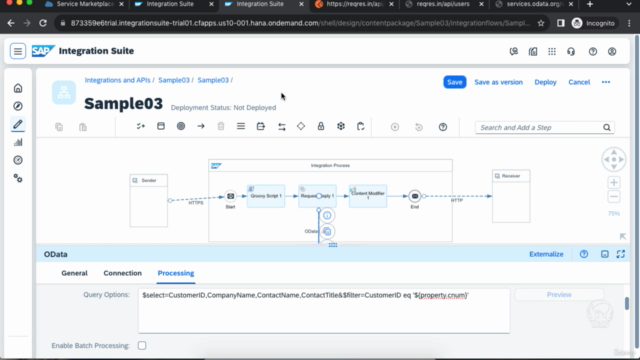Open Inspect gauge icon in sidebar
The width and height of the screenshot is (640, 360).
[x=18, y=160]
